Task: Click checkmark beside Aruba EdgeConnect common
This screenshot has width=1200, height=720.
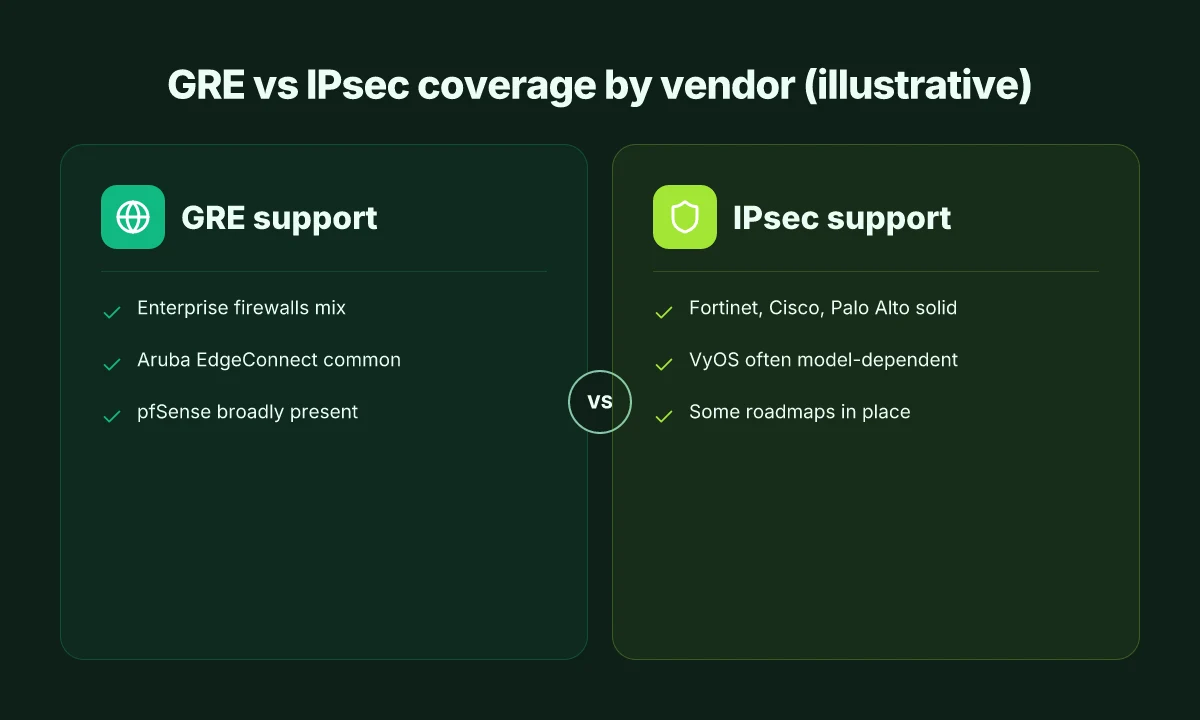Action: (x=112, y=365)
